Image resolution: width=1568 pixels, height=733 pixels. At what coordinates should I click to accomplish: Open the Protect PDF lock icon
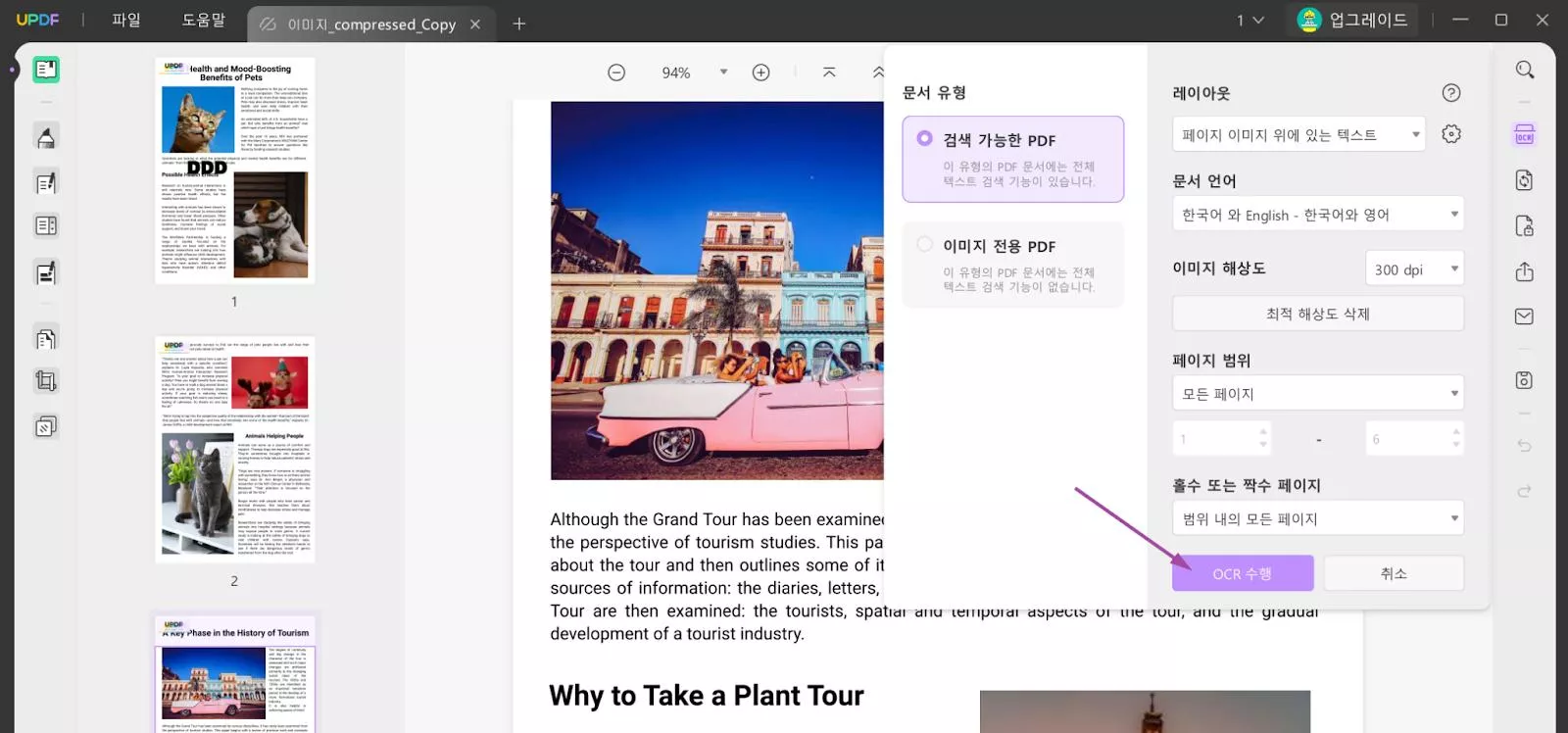tap(1525, 226)
